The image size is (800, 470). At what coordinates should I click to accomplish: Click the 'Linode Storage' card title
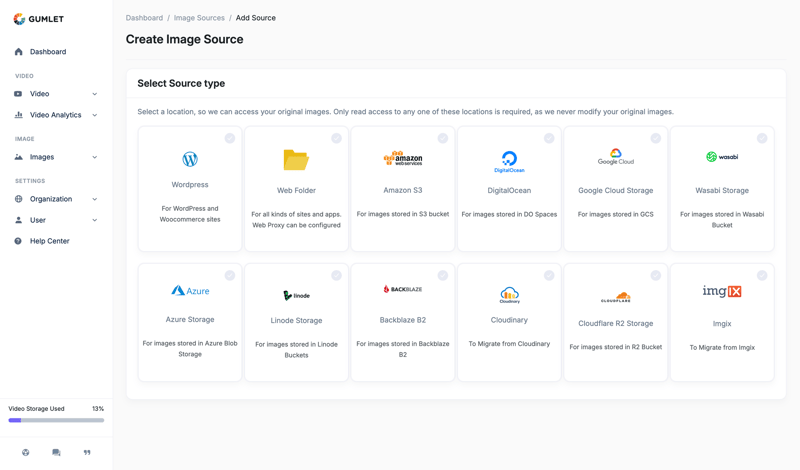296,320
